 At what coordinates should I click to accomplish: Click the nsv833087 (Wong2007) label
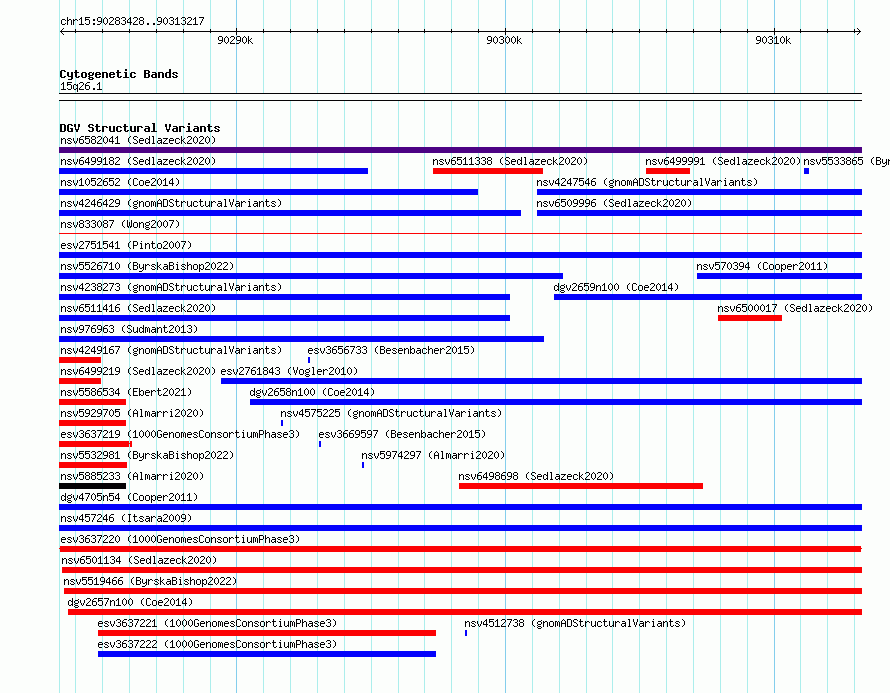point(120,224)
